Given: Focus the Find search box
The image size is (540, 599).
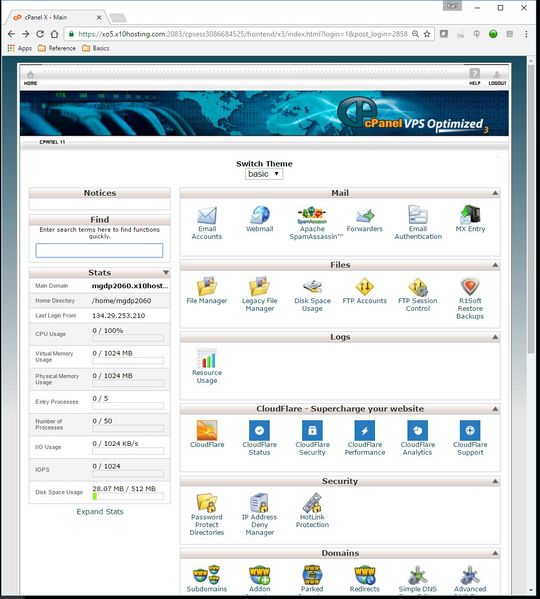Looking at the screenshot, I should coord(99,250).
